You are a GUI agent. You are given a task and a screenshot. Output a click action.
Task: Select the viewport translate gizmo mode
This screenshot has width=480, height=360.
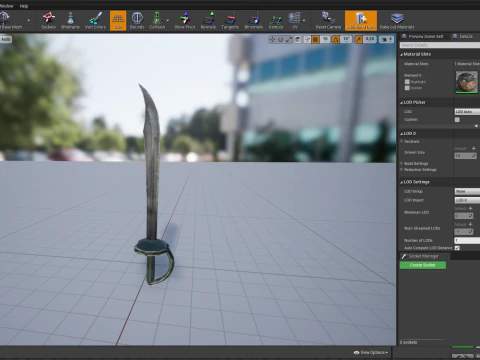click(x=272, y=40)
